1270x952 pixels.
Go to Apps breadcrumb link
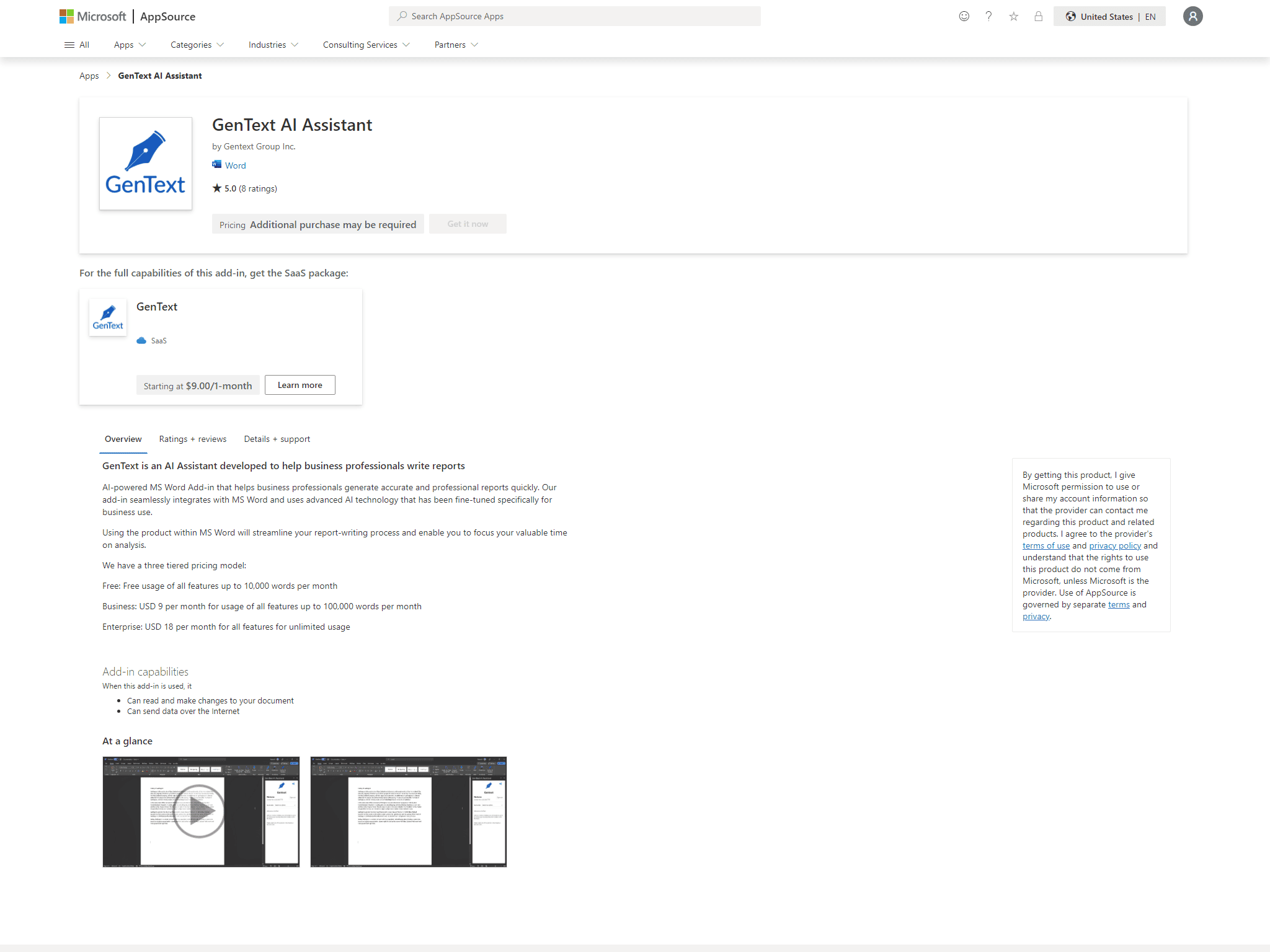point(89,76)
